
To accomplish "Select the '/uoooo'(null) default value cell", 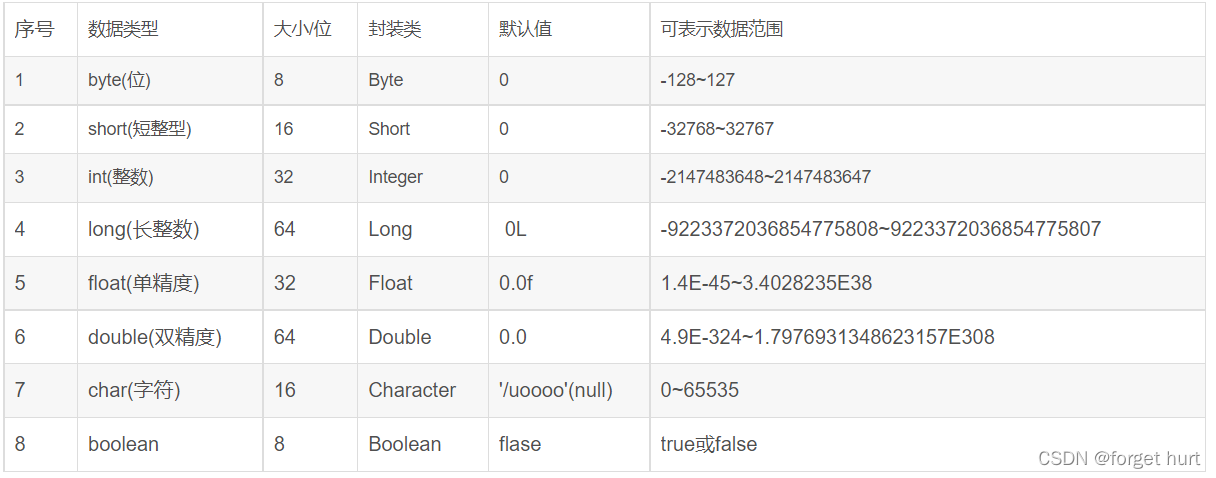I will coord(569,390).
